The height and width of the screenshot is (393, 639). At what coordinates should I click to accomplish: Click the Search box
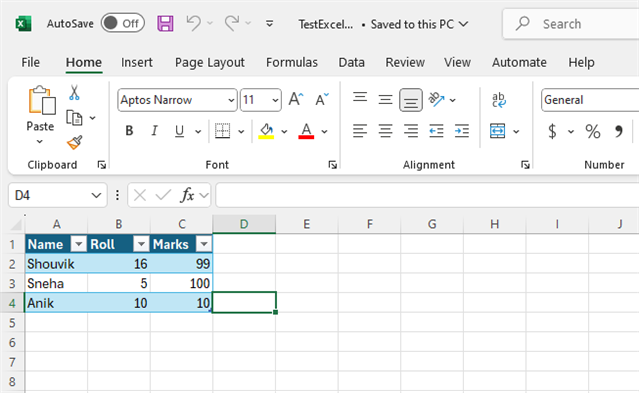(571, 24)
